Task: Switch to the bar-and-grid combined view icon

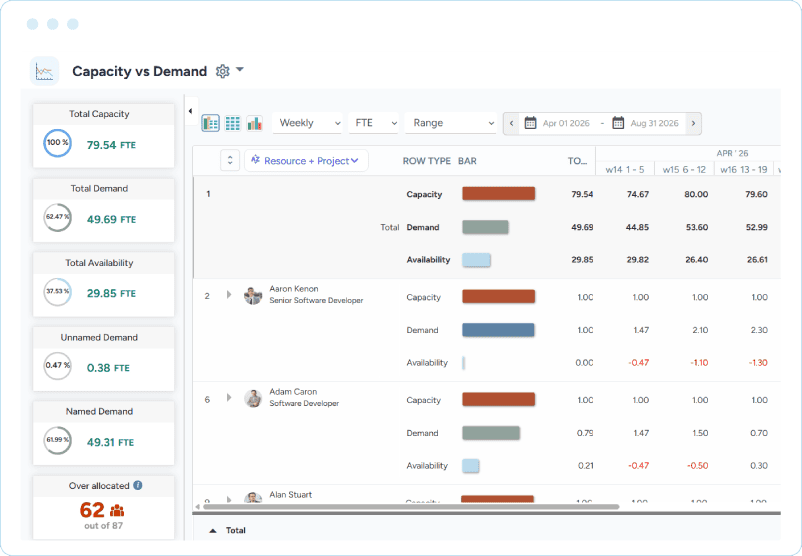Action: (211, 123)
